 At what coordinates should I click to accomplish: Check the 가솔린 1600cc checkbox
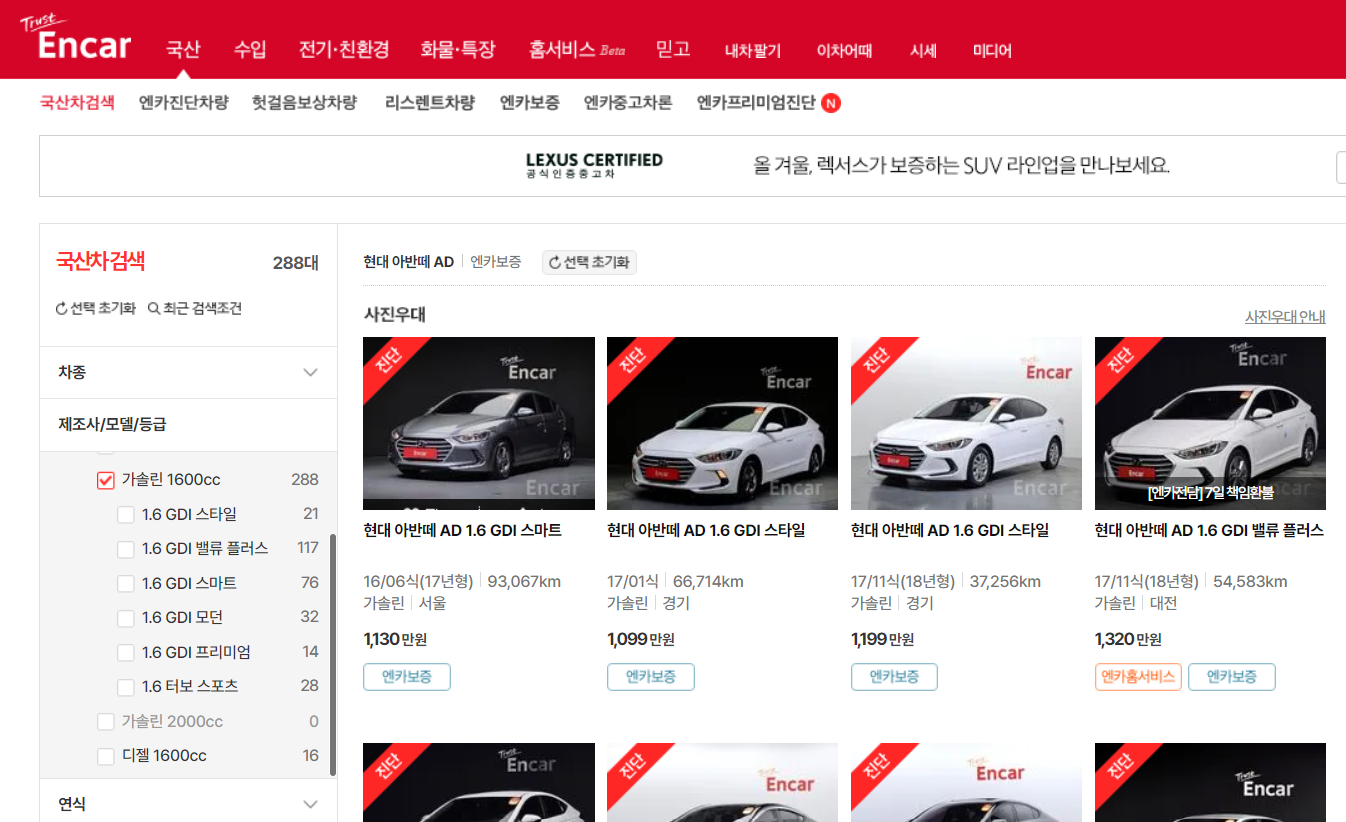tap(106, 480)
